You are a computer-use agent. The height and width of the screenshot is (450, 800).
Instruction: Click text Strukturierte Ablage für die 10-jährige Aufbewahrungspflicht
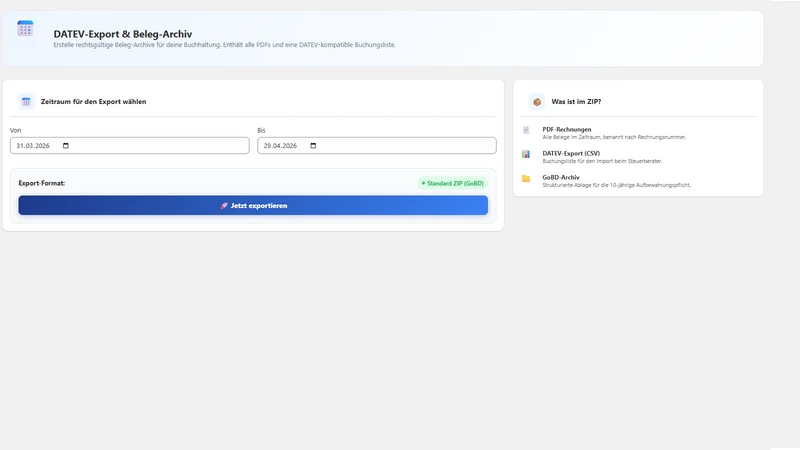click(616, 185)
